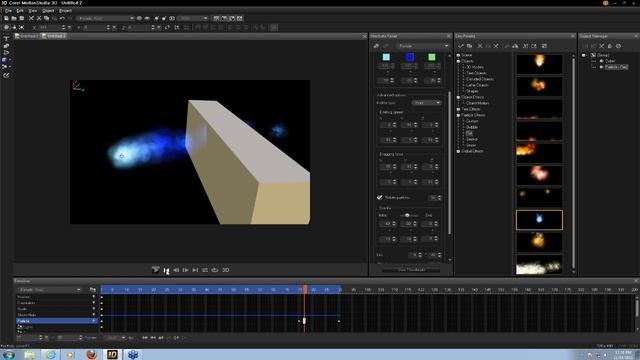Toggle visibility of Cube in Object Manager
This screenshot has width=640, height=360.
point(601,61)
